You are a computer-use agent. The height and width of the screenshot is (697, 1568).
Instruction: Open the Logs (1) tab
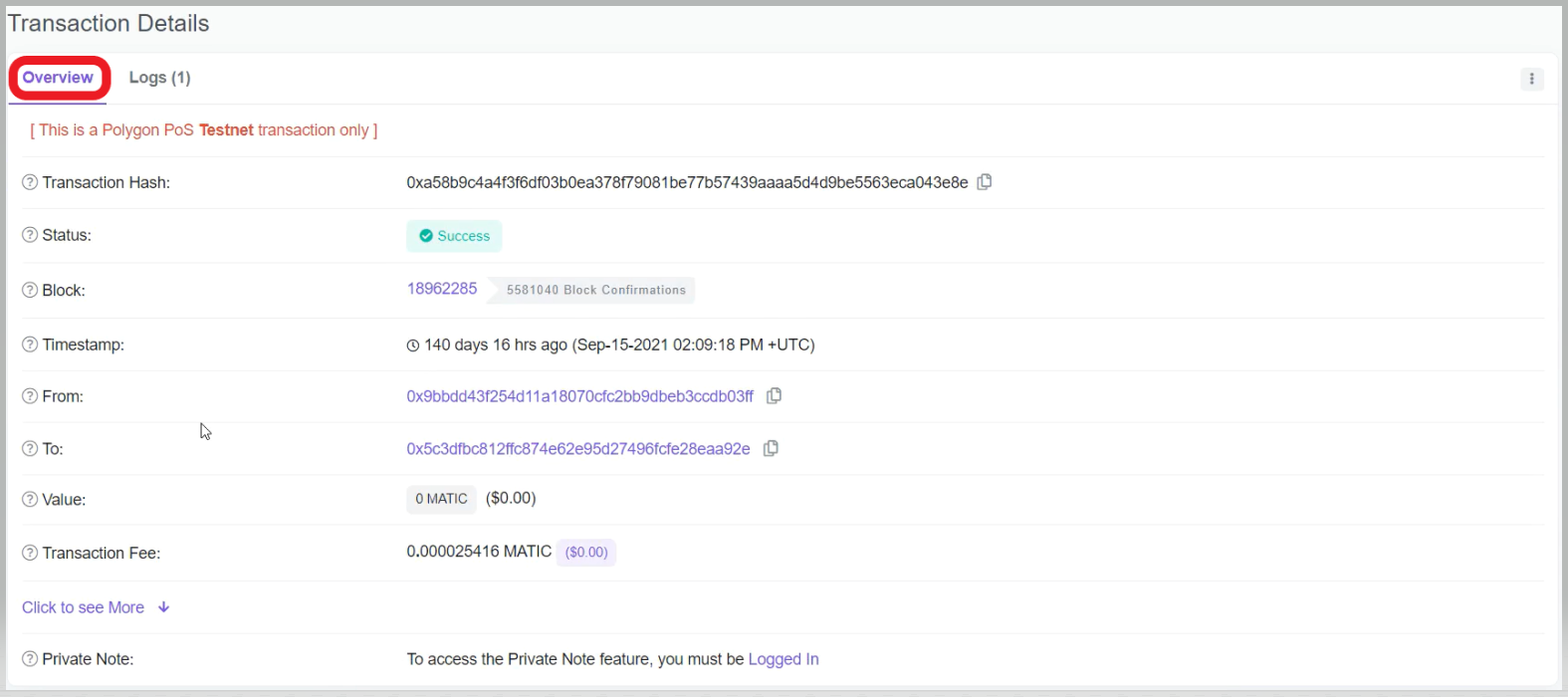click(159, 78)
